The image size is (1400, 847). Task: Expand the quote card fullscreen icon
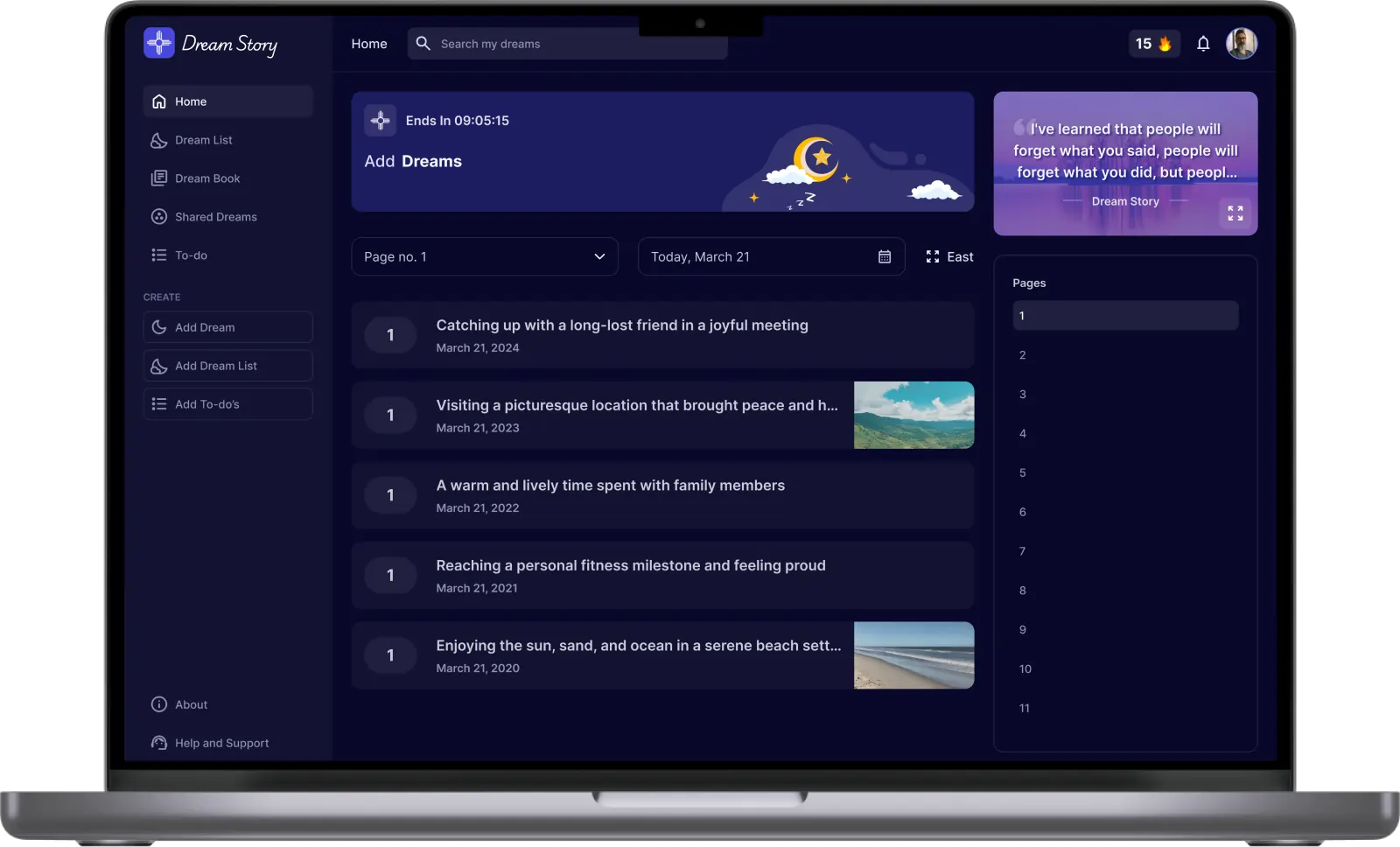1235,213
